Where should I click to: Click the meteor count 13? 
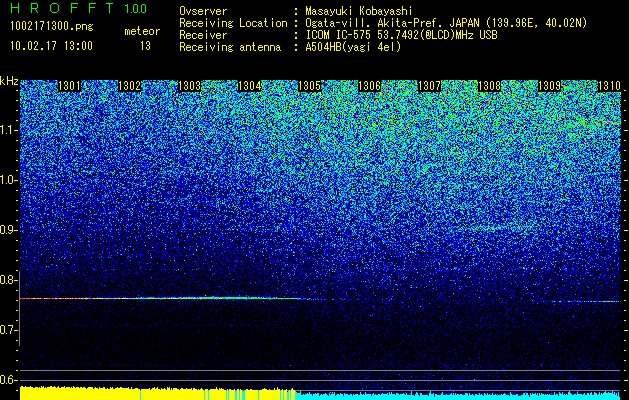(145, 46)
